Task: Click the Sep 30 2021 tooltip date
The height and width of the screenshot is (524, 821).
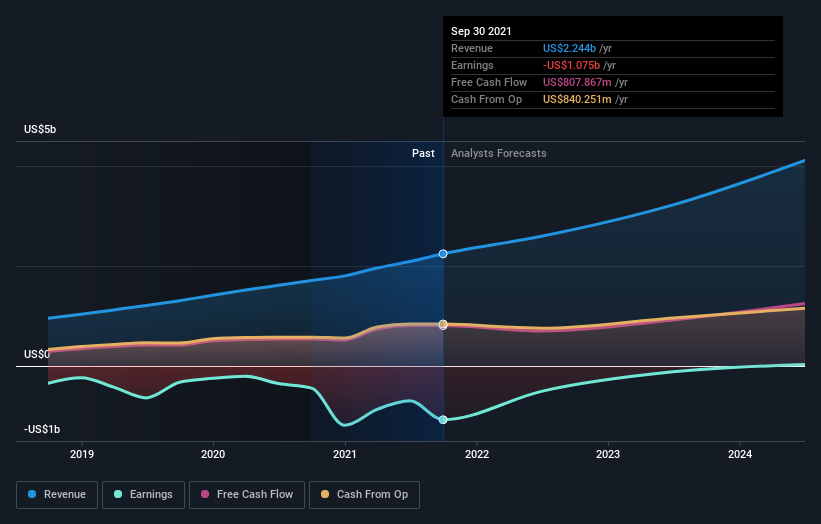Action: coord(481,31)
